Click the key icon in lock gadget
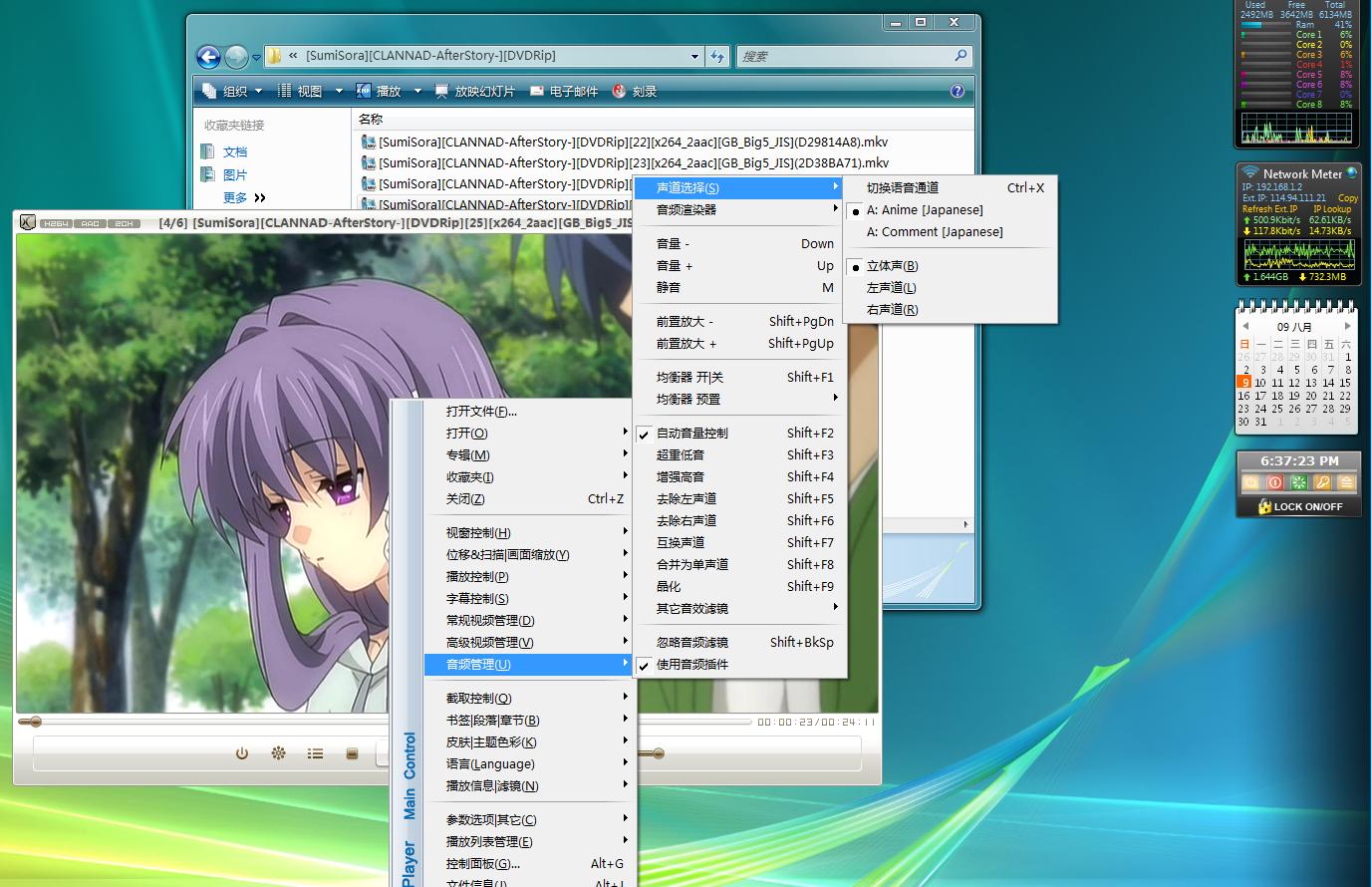The width and height of the screenshot is (1372, 887). point(1322,482)
